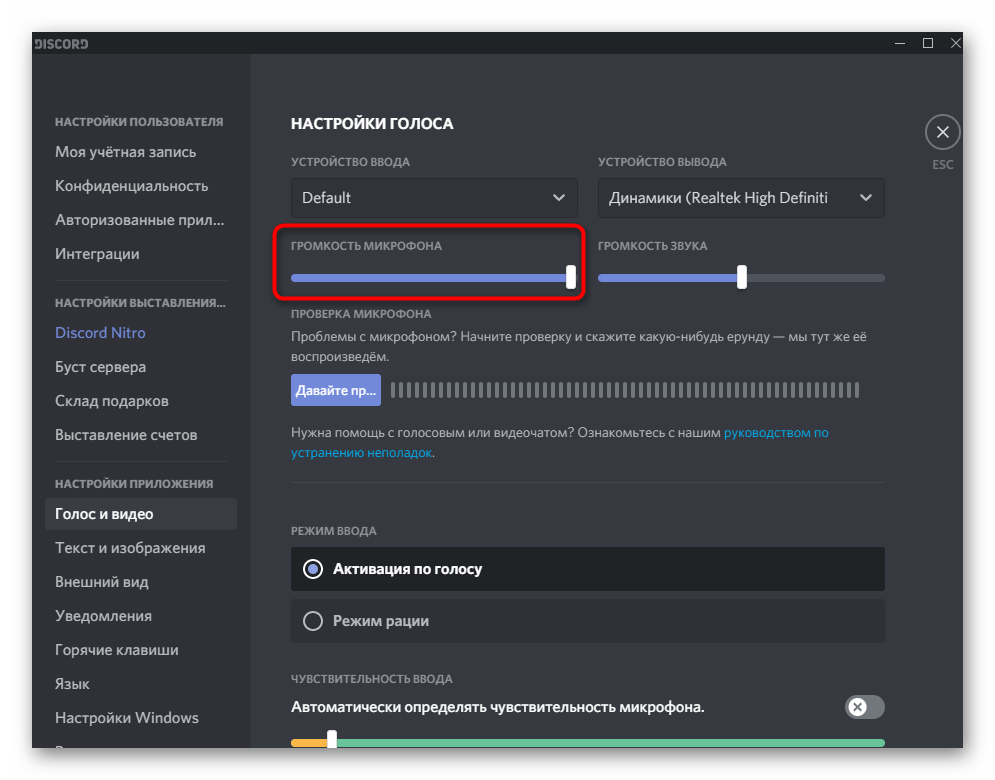The height and width of the screenshot is (780, 995).
Task: Open Склад подарков section
Action: pyautogui.click(x=112, y=401)
